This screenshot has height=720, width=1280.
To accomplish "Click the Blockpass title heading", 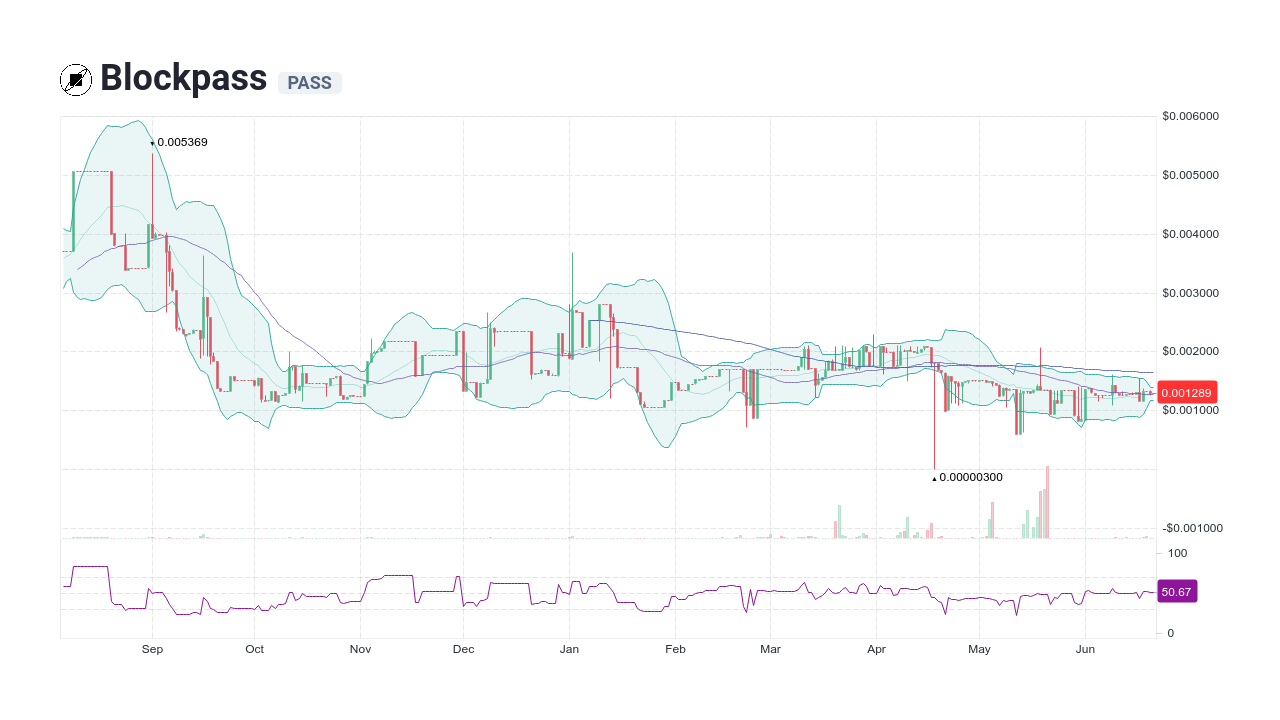I will click(x=183, y=78).
